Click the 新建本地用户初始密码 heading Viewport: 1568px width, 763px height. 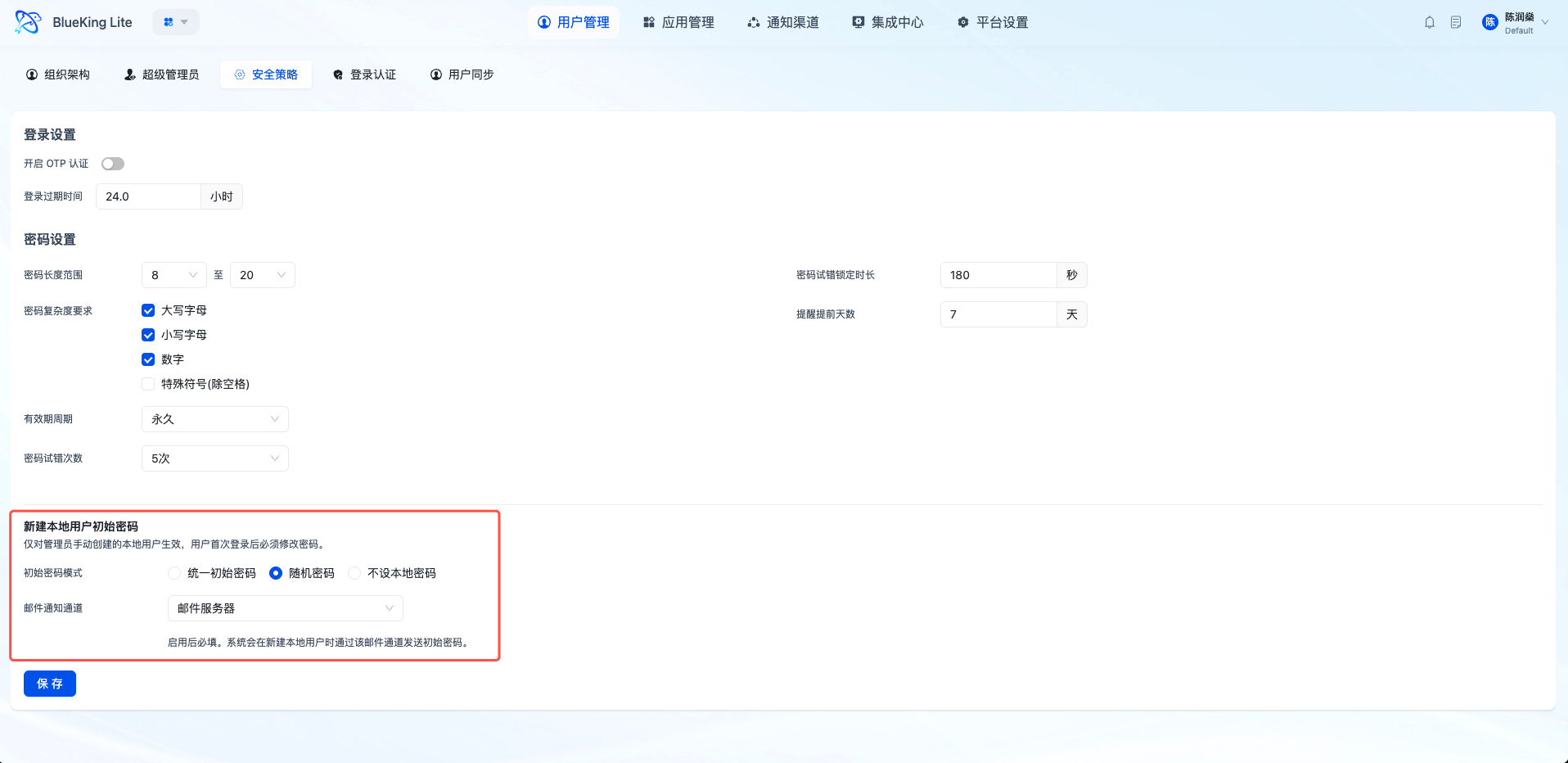click(81, 526)
